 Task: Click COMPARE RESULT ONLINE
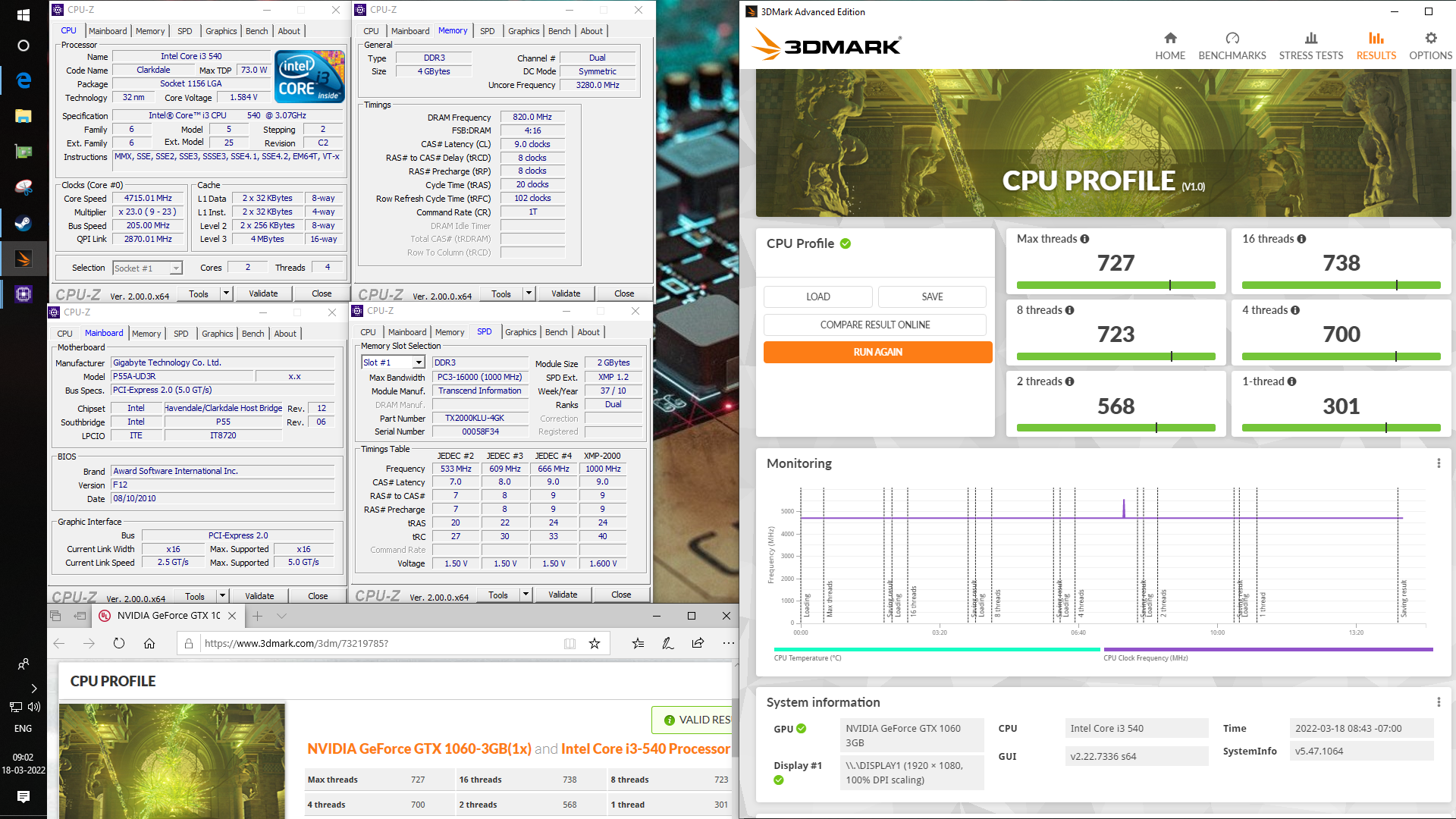coord(875,325)
